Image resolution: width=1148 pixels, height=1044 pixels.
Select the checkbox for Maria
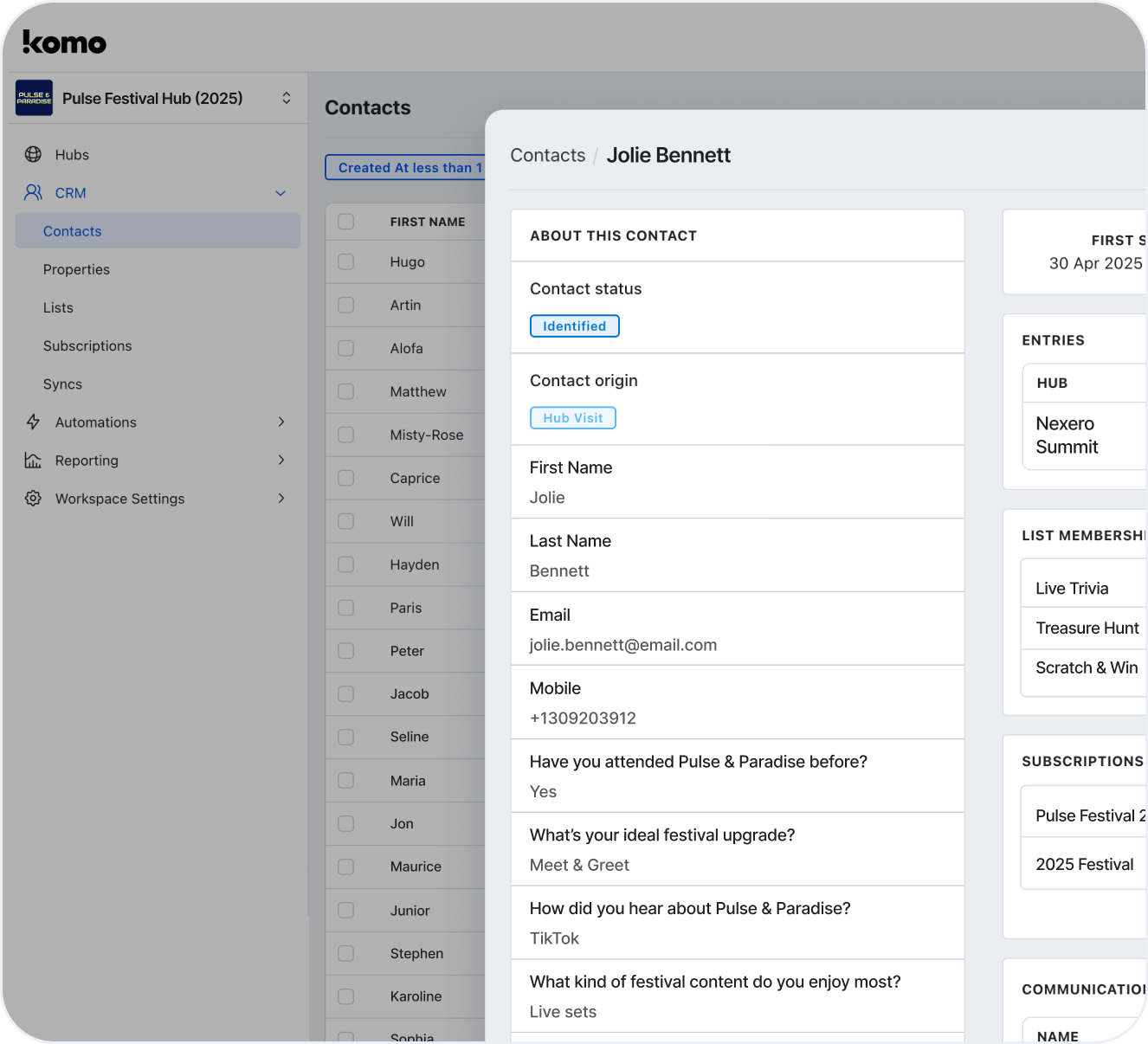(x=346, y=780)
